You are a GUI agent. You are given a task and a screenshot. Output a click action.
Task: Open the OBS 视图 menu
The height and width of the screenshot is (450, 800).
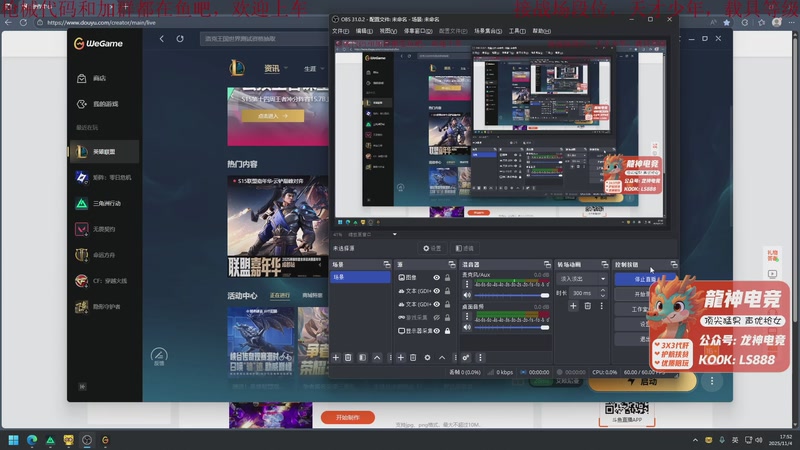[388, 31]
